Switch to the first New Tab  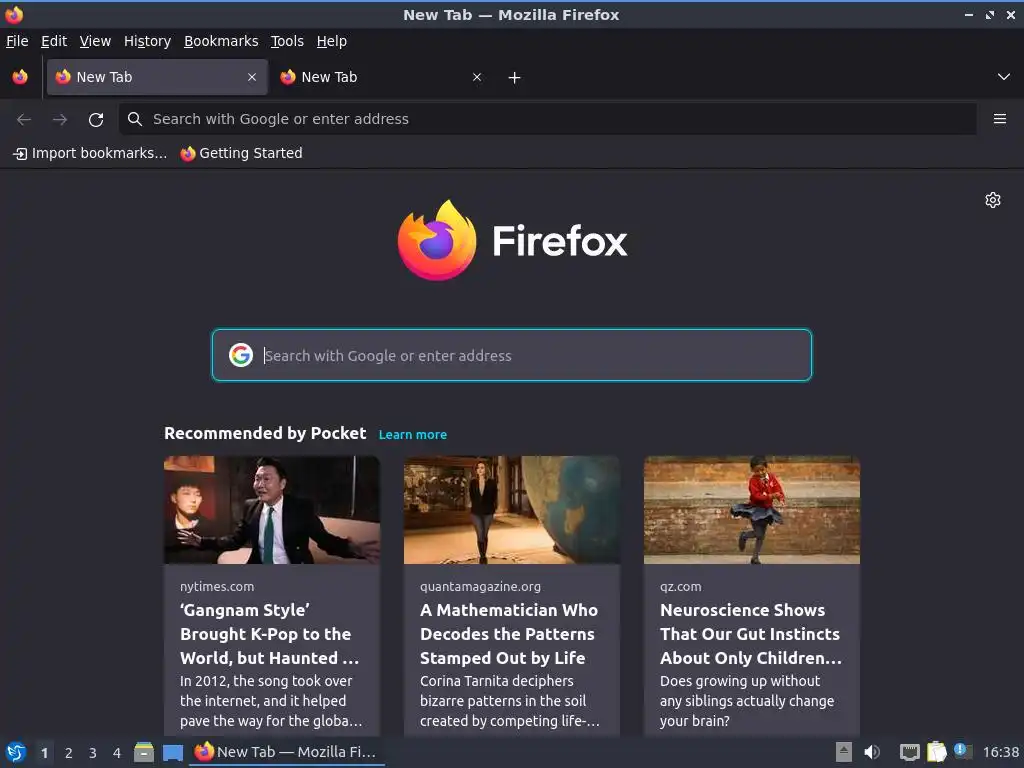[157, 77]
